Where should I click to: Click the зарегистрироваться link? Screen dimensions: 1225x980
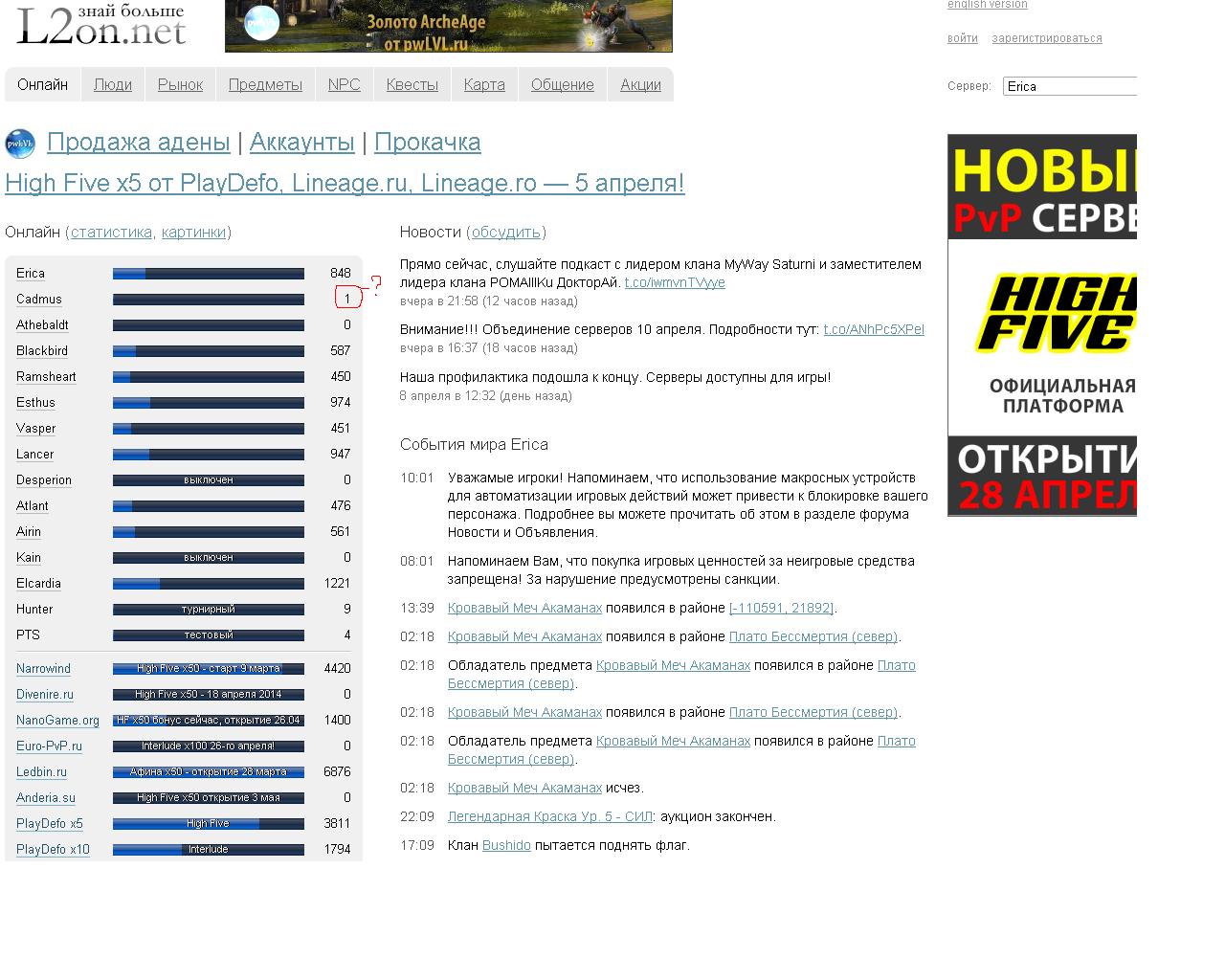click(1047, 38)
